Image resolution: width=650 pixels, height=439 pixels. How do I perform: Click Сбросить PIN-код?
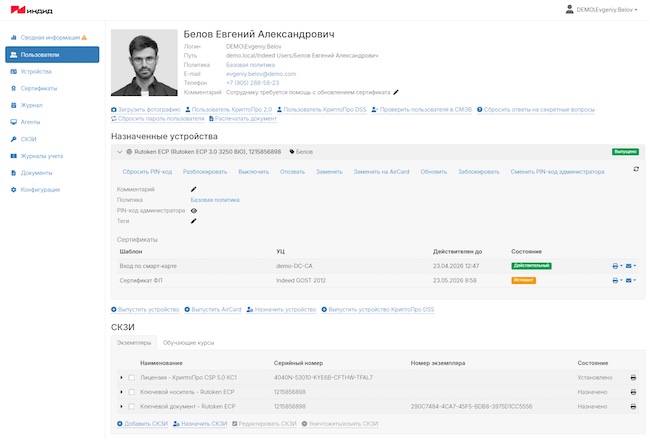147,172
